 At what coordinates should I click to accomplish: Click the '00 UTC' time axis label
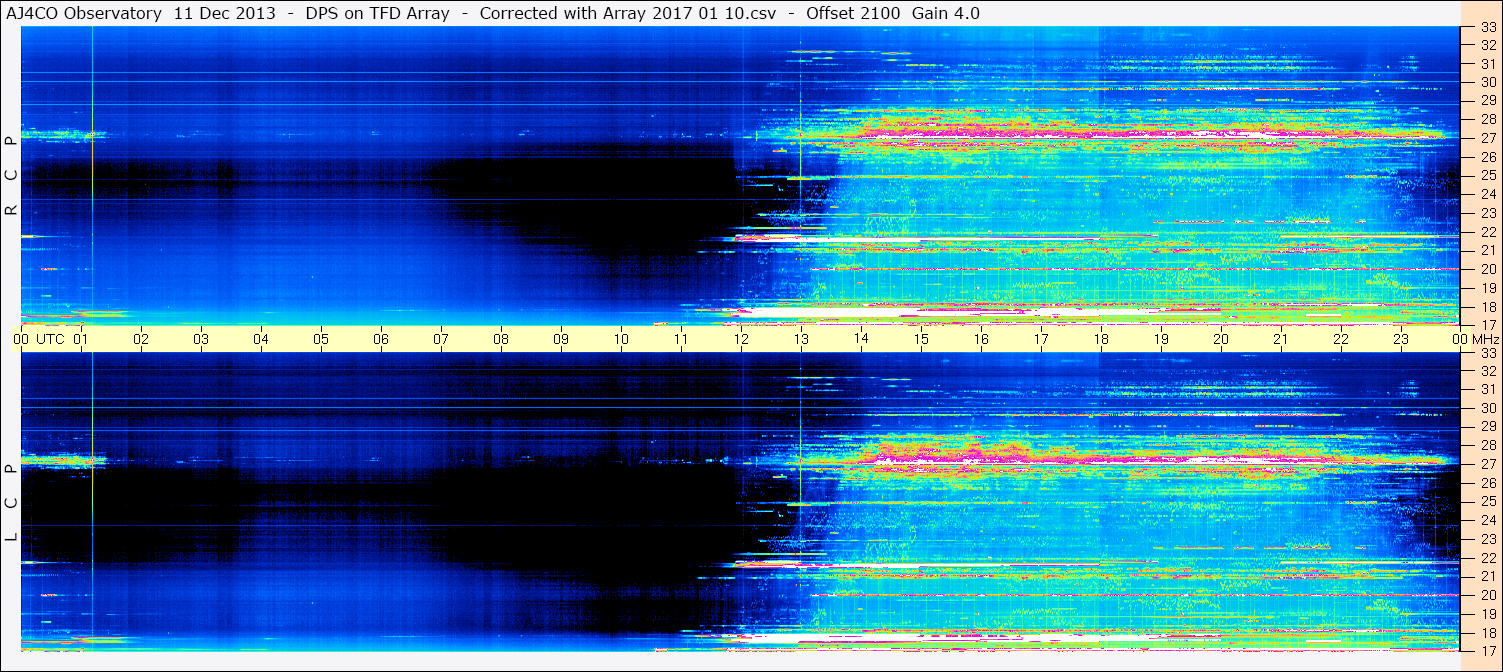pos(39,339)
